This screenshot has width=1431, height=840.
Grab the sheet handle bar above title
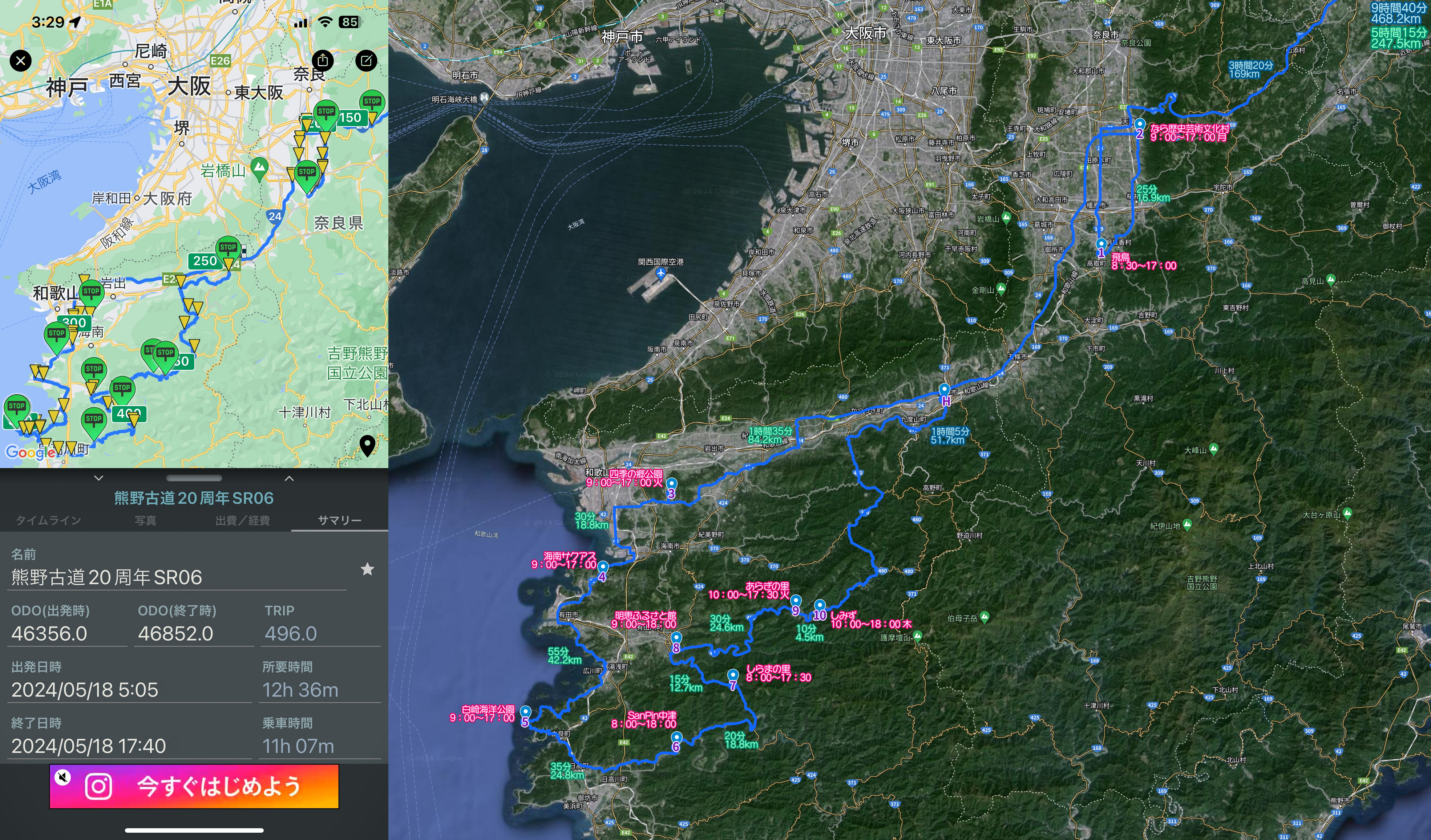[194, 478]
